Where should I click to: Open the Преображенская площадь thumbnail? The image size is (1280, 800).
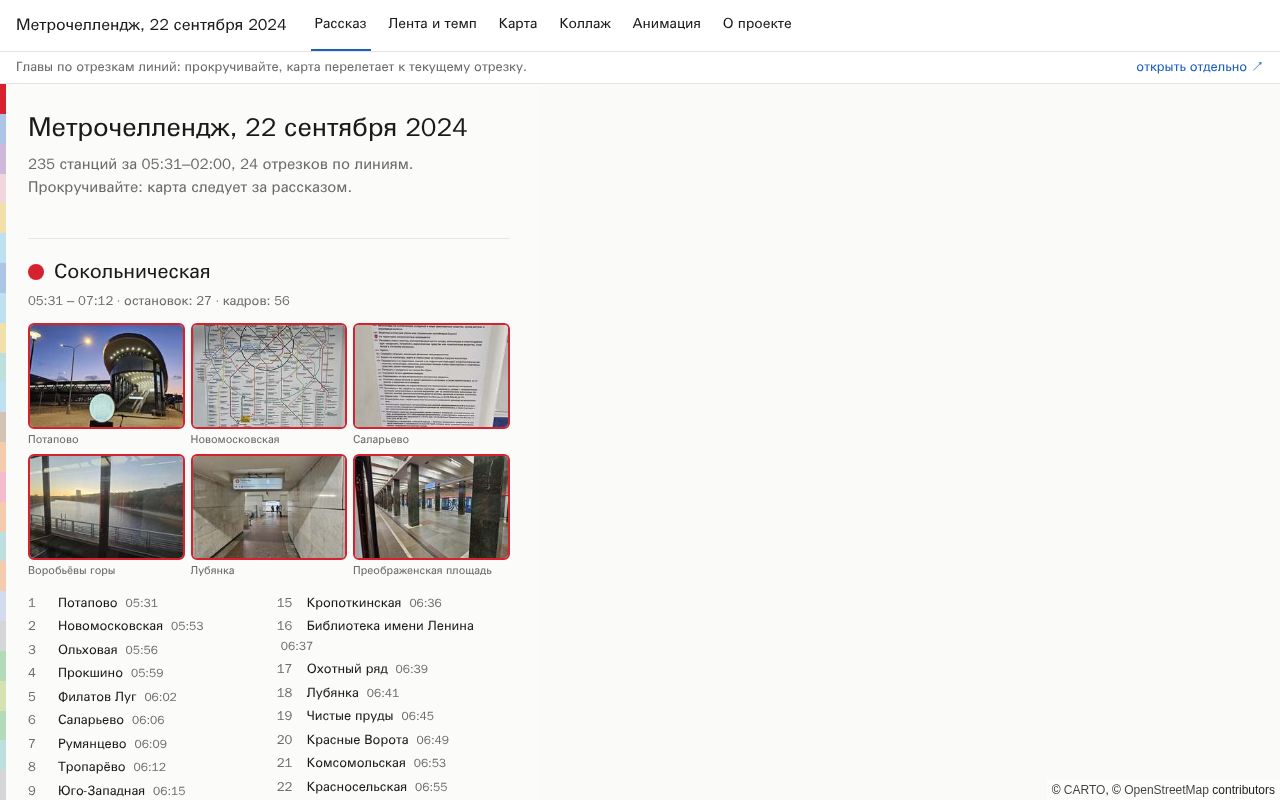[x=431, y=507]
